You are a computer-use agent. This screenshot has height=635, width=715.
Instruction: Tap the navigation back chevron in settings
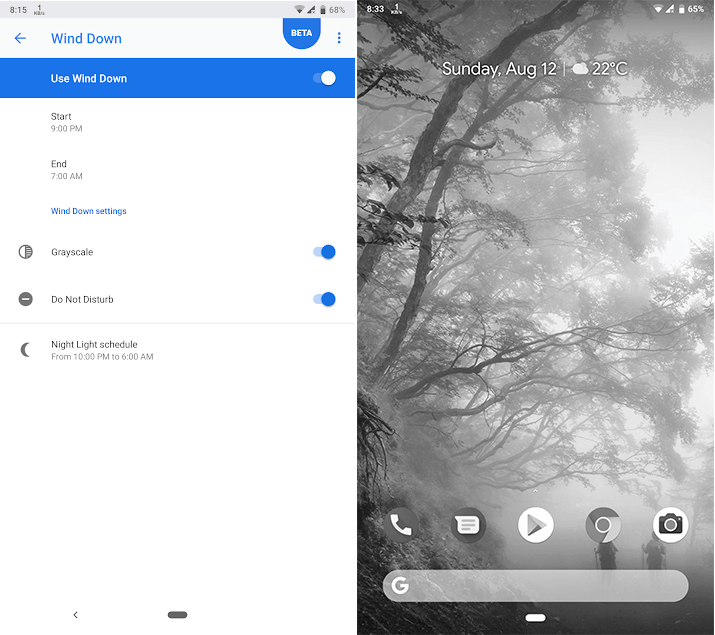point(76,615)
